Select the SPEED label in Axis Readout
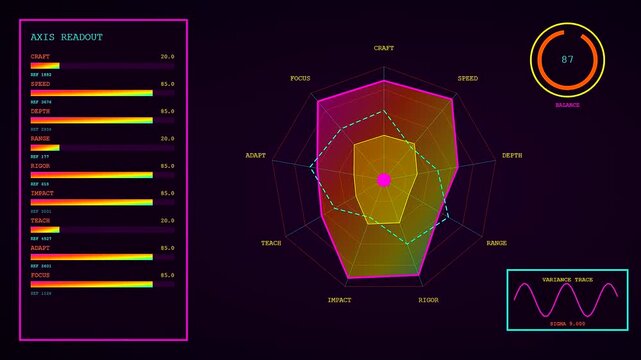The width and height of the screenshot is (641, 360). click(x=40, y=84)
